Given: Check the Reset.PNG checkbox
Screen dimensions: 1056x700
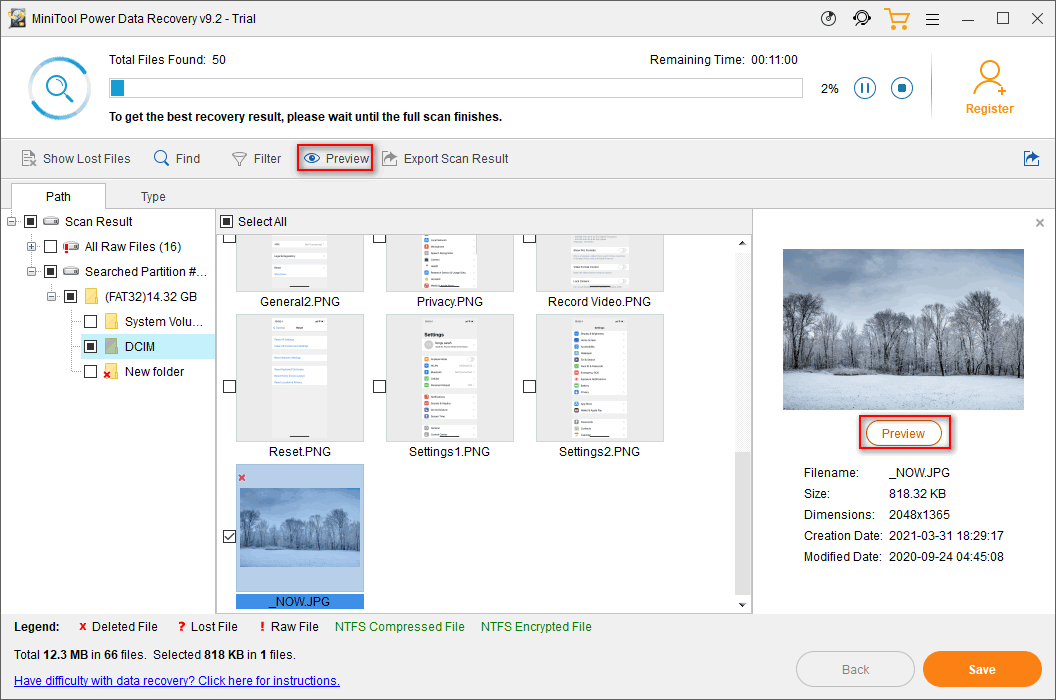Looking at the screenshot, I should click(230, 387).
